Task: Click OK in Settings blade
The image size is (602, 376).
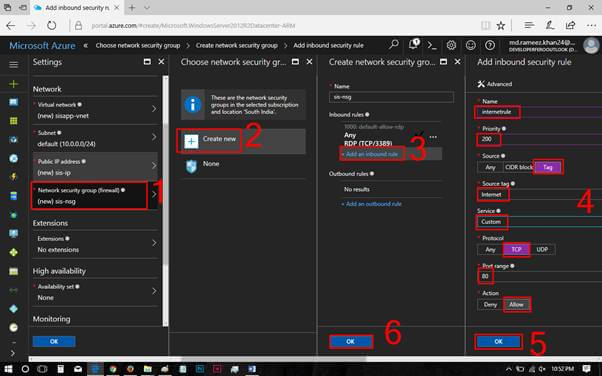Action: pos(54,341)
